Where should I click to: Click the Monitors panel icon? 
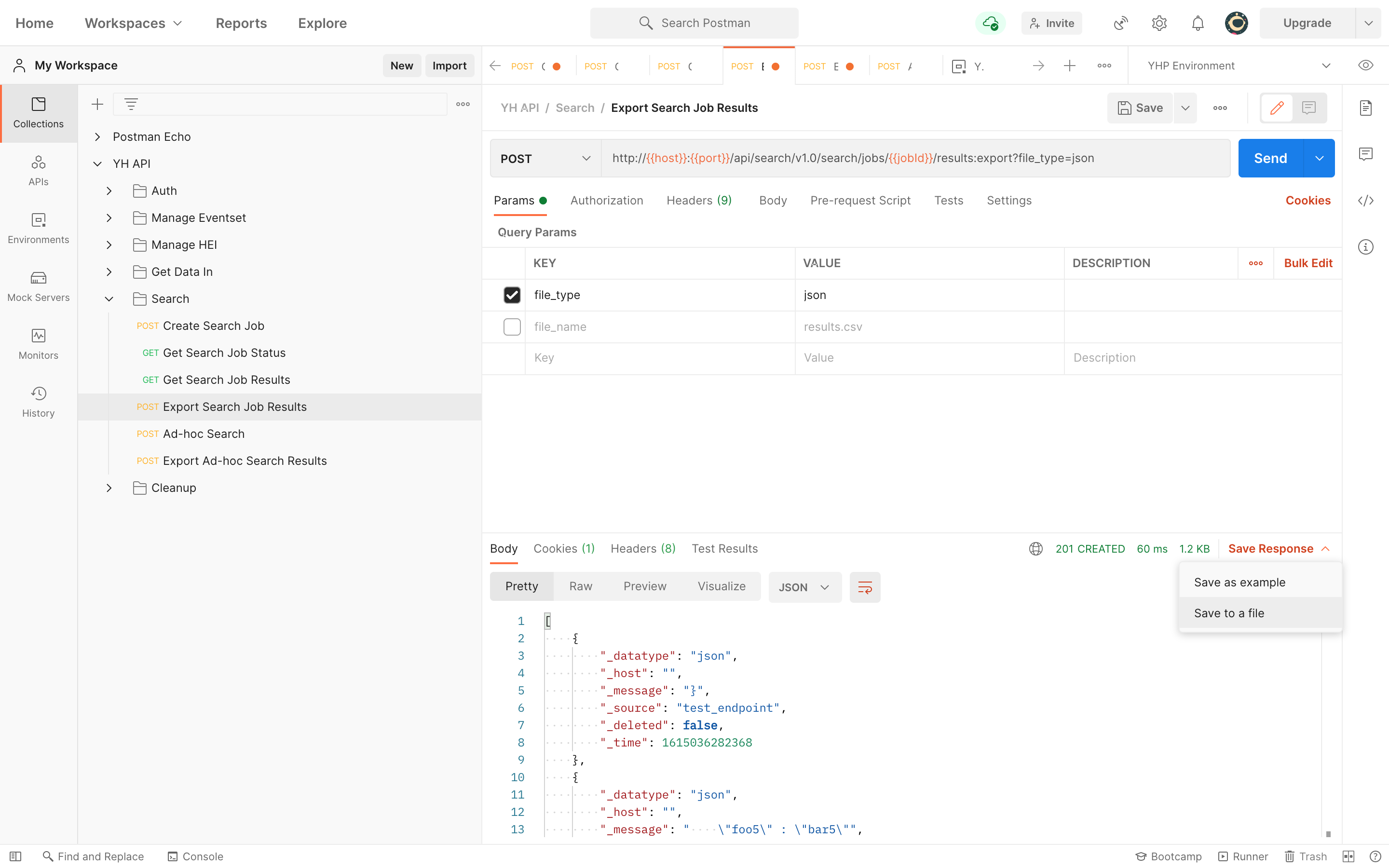pos(38,336)
